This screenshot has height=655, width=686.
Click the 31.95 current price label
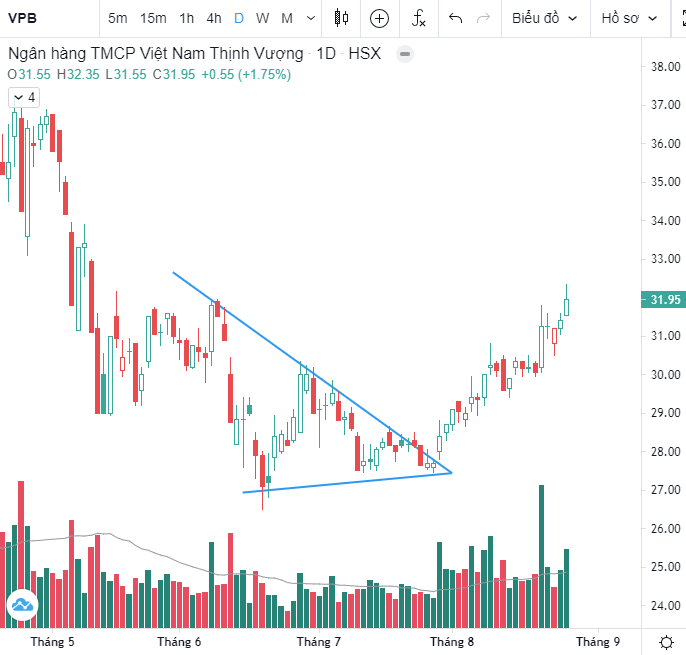click(x=664, y=300)
